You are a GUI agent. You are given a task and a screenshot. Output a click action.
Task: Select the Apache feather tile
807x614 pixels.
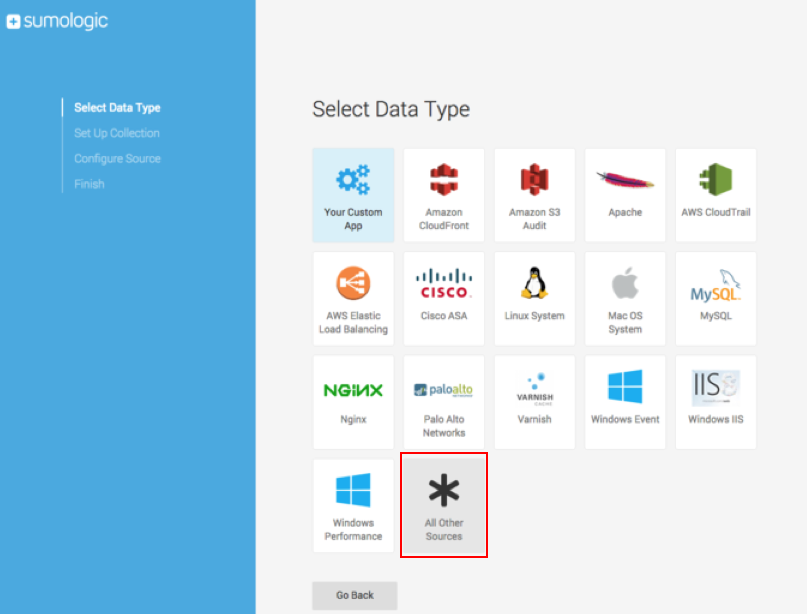click(625, 195)
